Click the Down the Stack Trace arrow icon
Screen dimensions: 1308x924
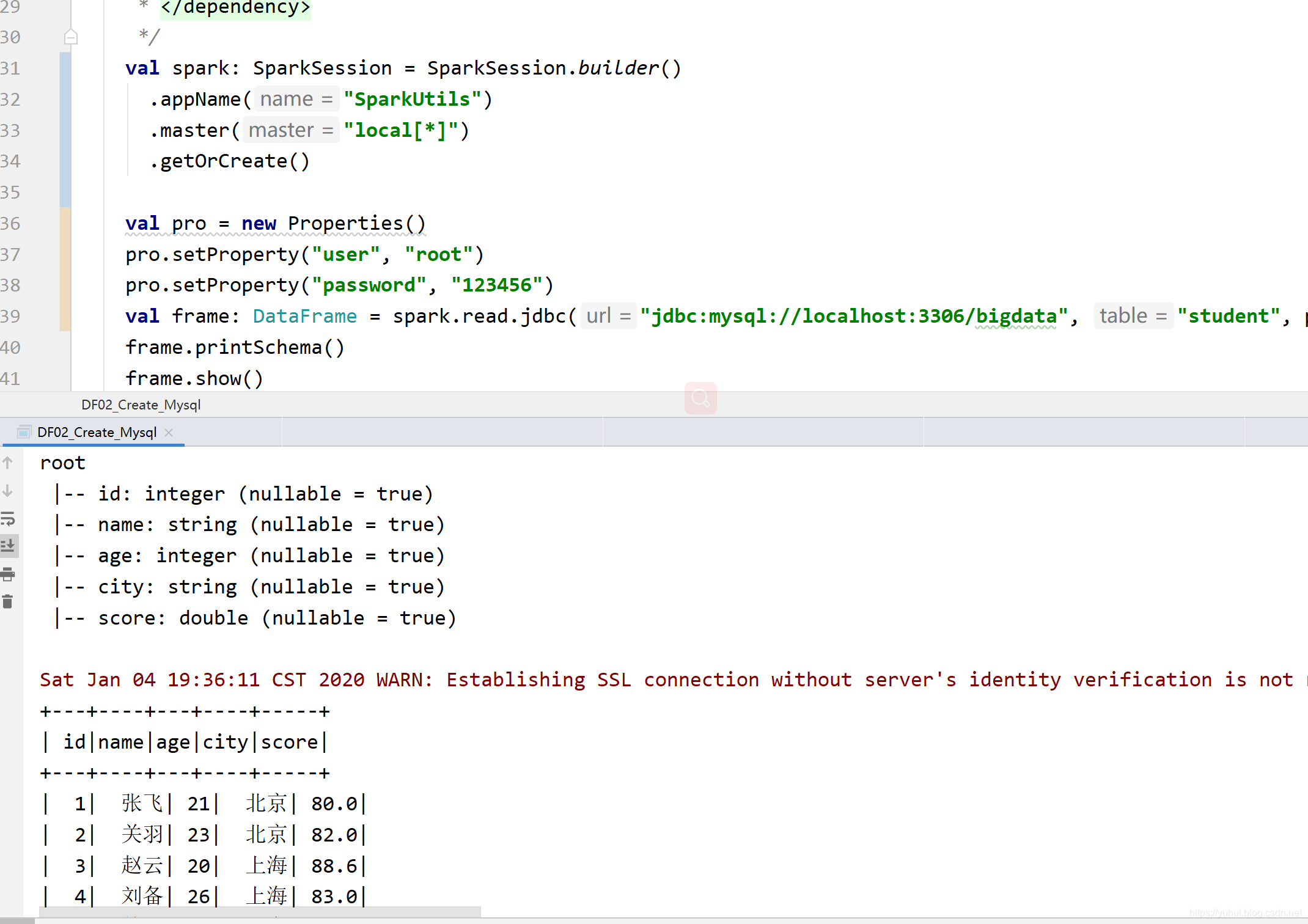point(8,491)
